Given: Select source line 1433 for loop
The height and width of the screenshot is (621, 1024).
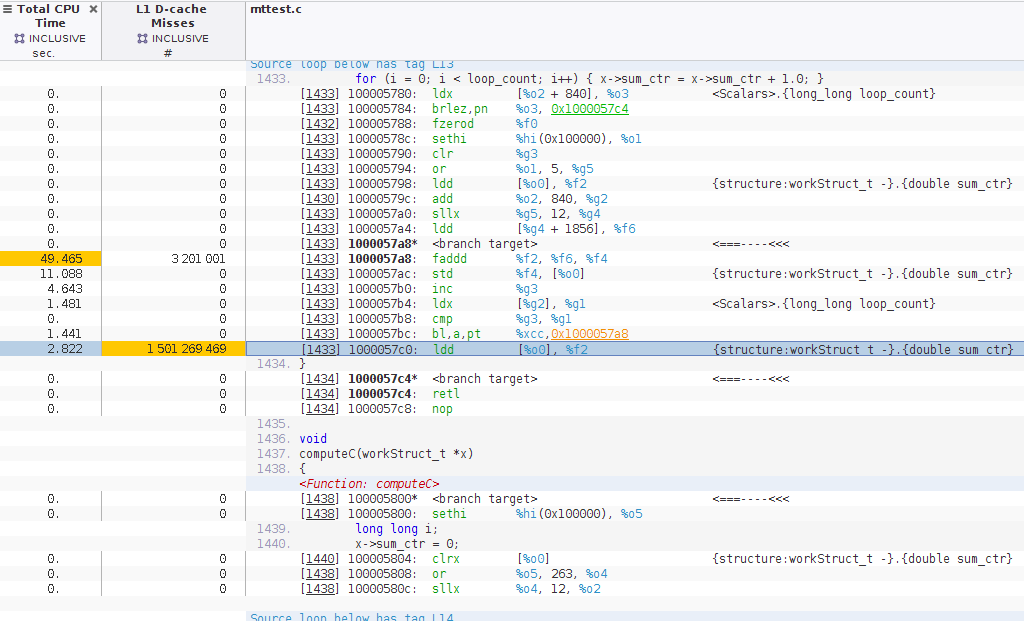Looking at the screenshot, I should coord(589,79).
